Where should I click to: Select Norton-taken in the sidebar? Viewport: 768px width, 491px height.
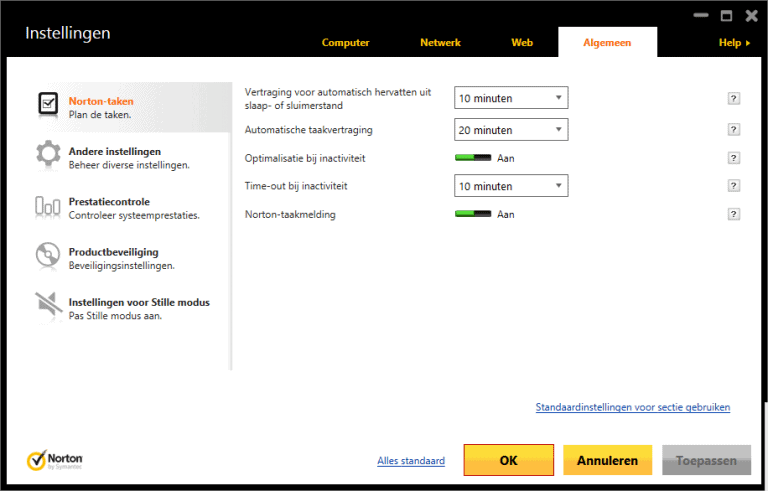click(133, 107)
